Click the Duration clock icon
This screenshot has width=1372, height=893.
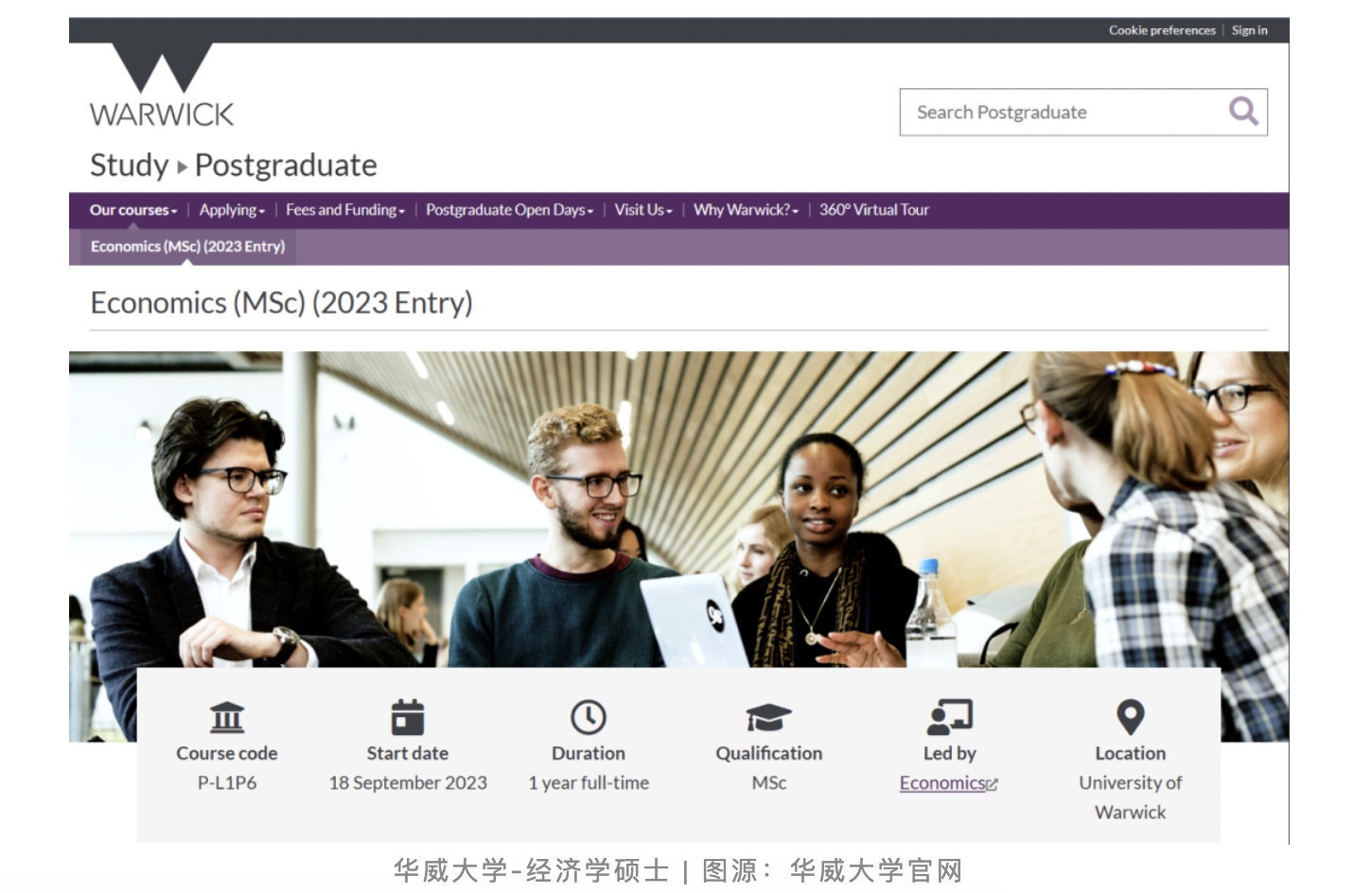pyautogui.click(x=589, y=717)
